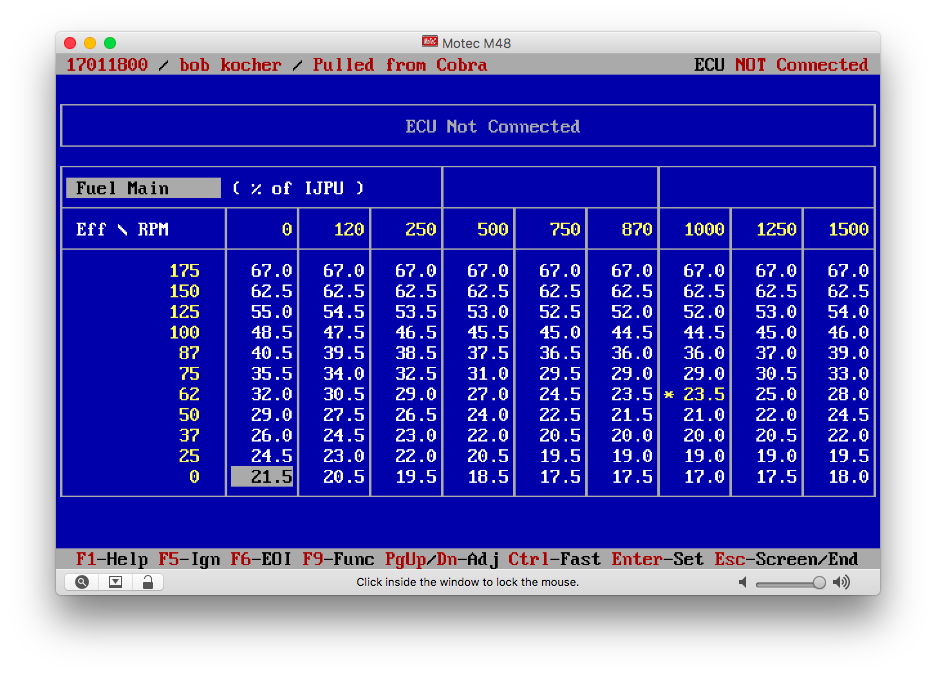Click the 125 efficiency row label

pyautogui.click(x=184, y=312)
